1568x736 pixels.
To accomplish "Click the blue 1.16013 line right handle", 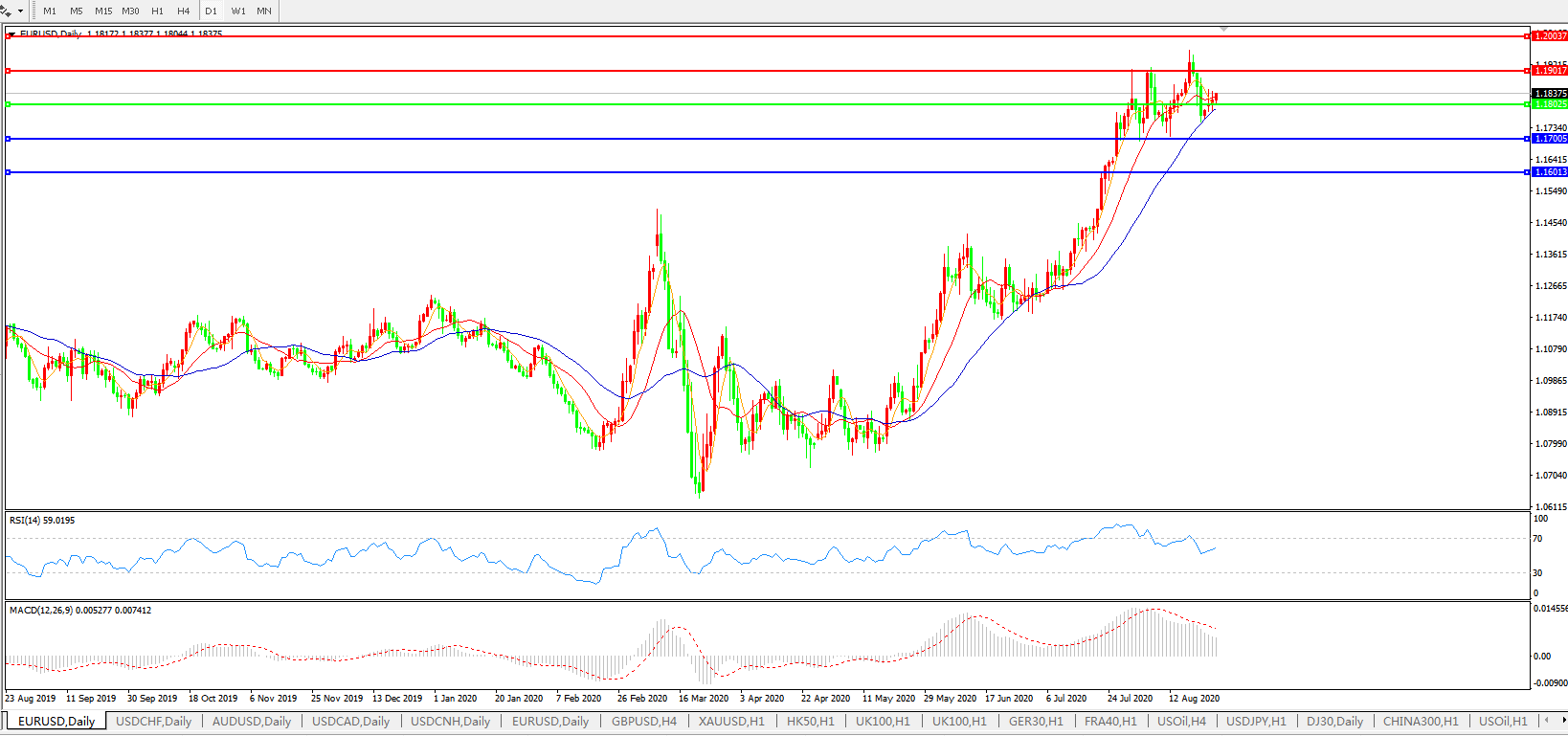I will (x=1527, y=172).
